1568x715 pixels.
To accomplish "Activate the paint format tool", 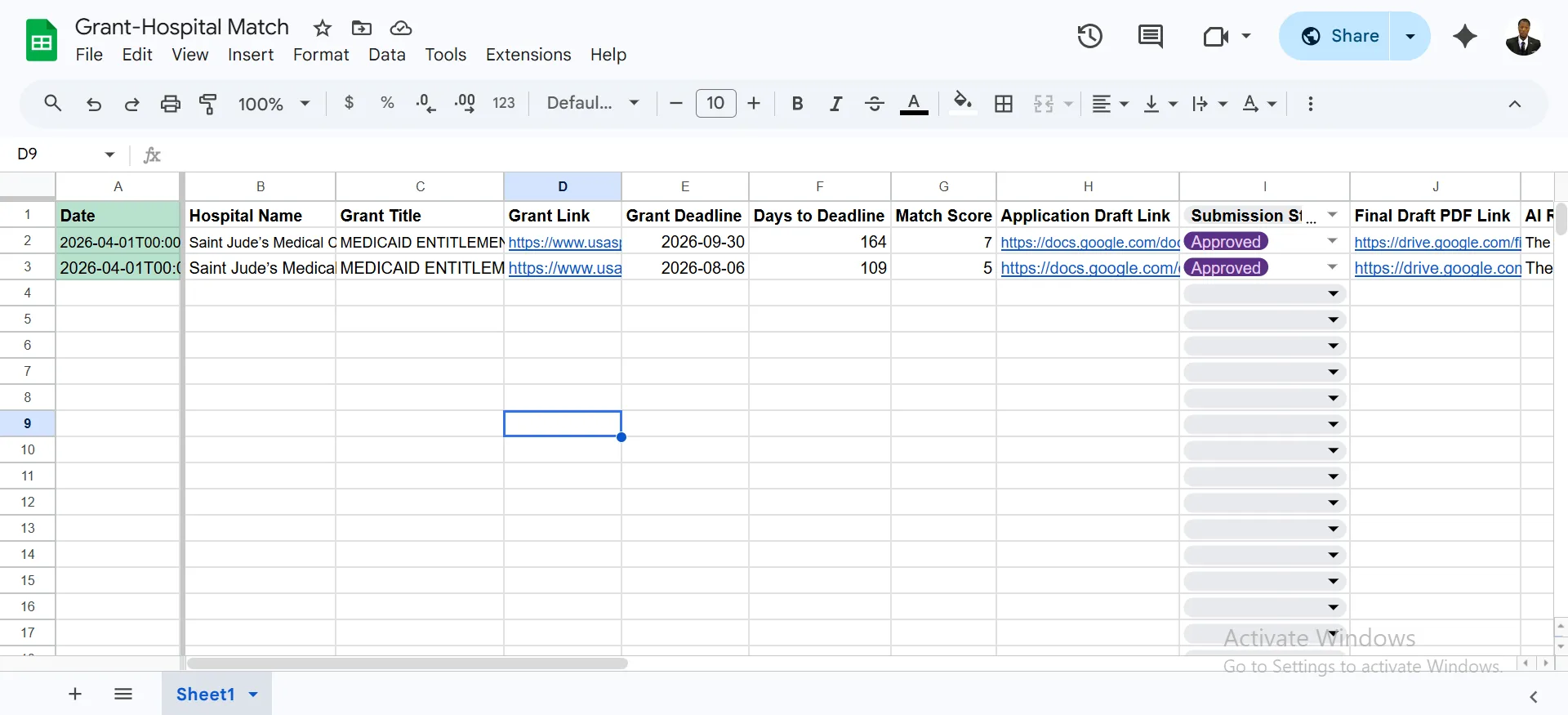I will coord(208,104).
